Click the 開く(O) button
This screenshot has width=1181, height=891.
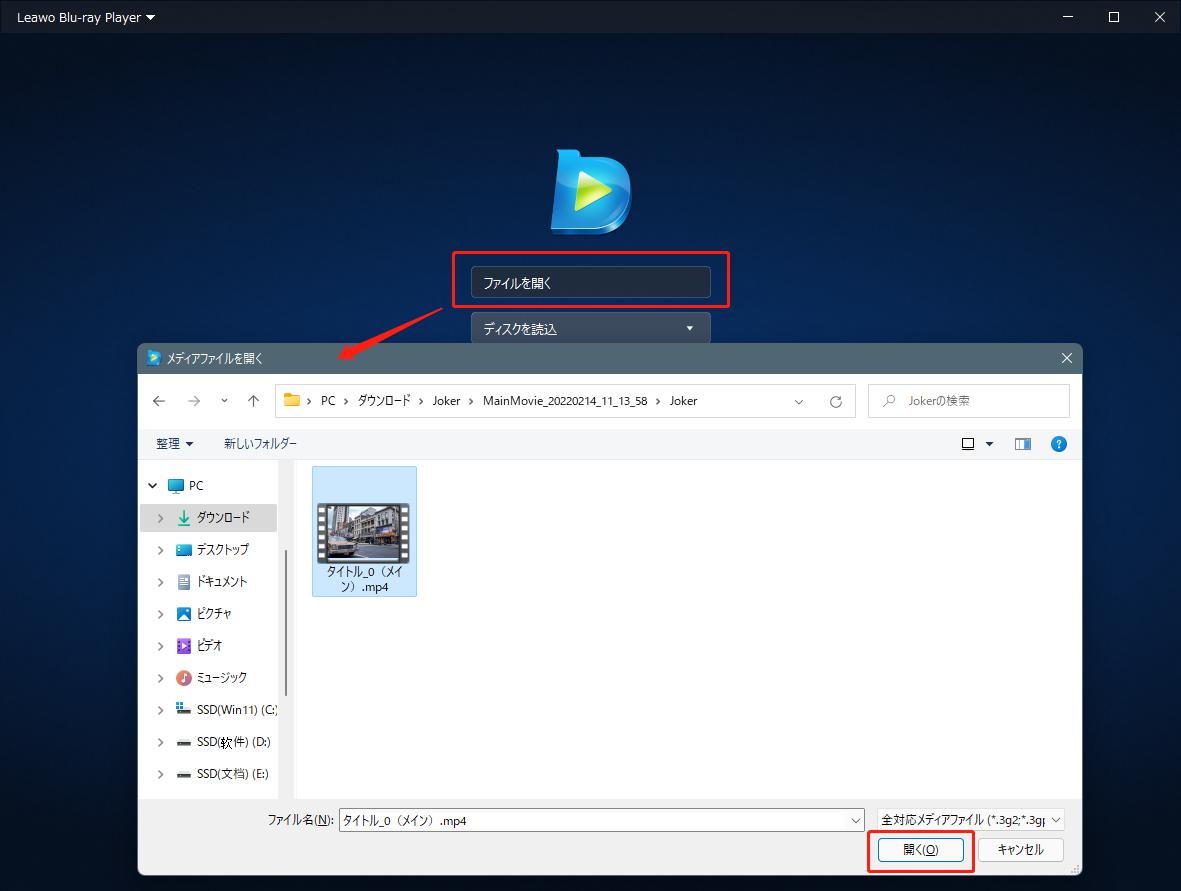pyautogui.click(x=920, y=850)
